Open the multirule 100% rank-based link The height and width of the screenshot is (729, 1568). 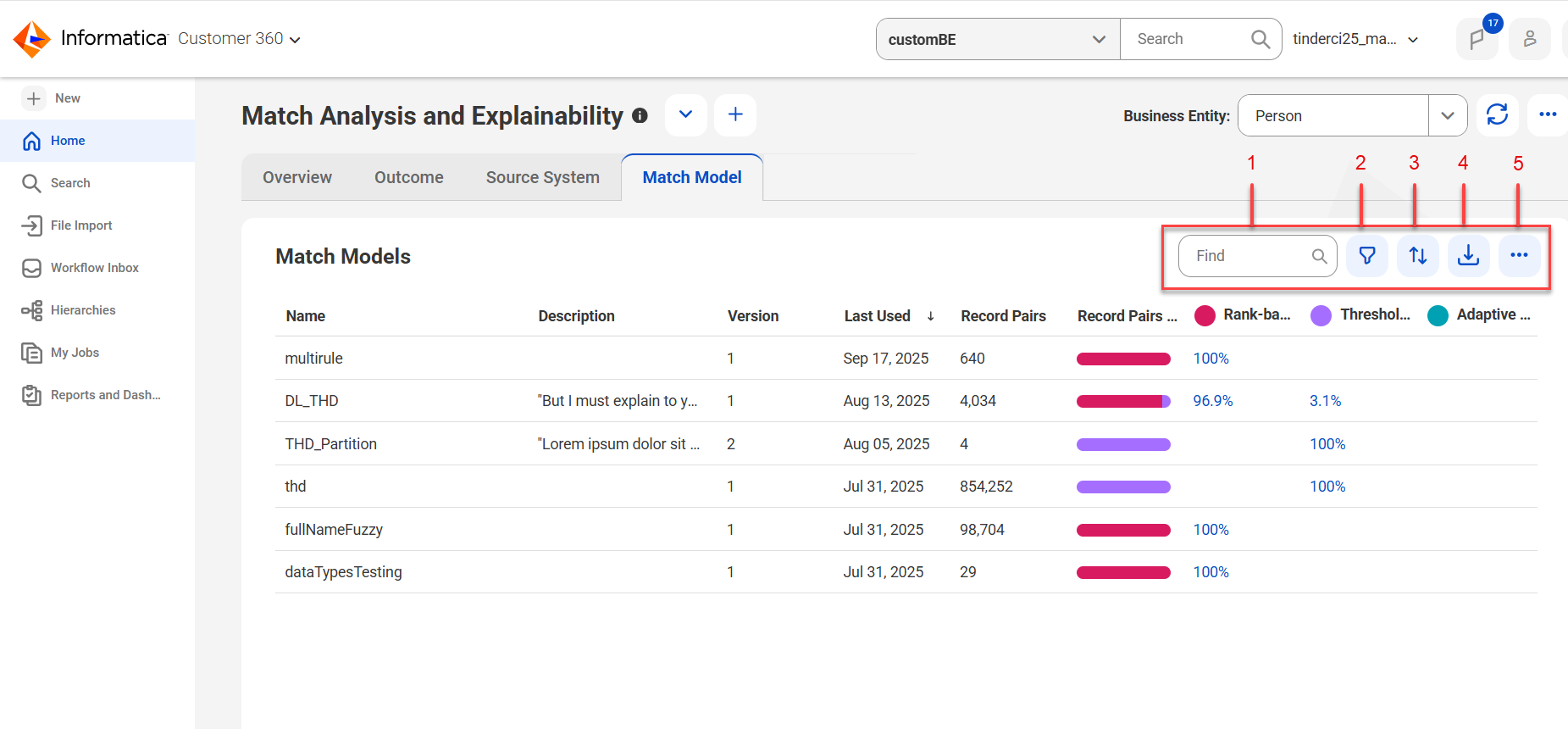1211,359
